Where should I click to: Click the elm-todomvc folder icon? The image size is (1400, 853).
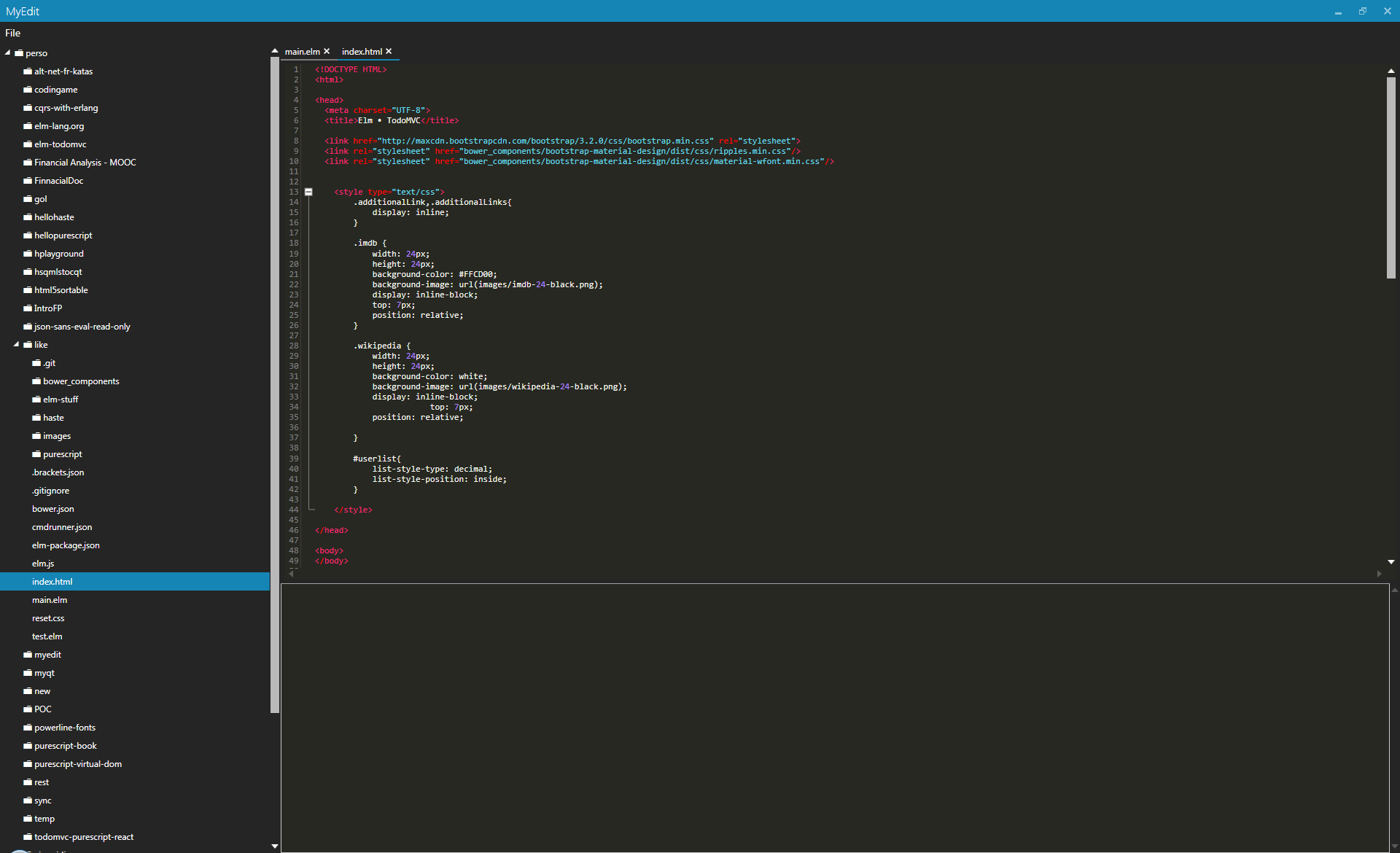28,144
